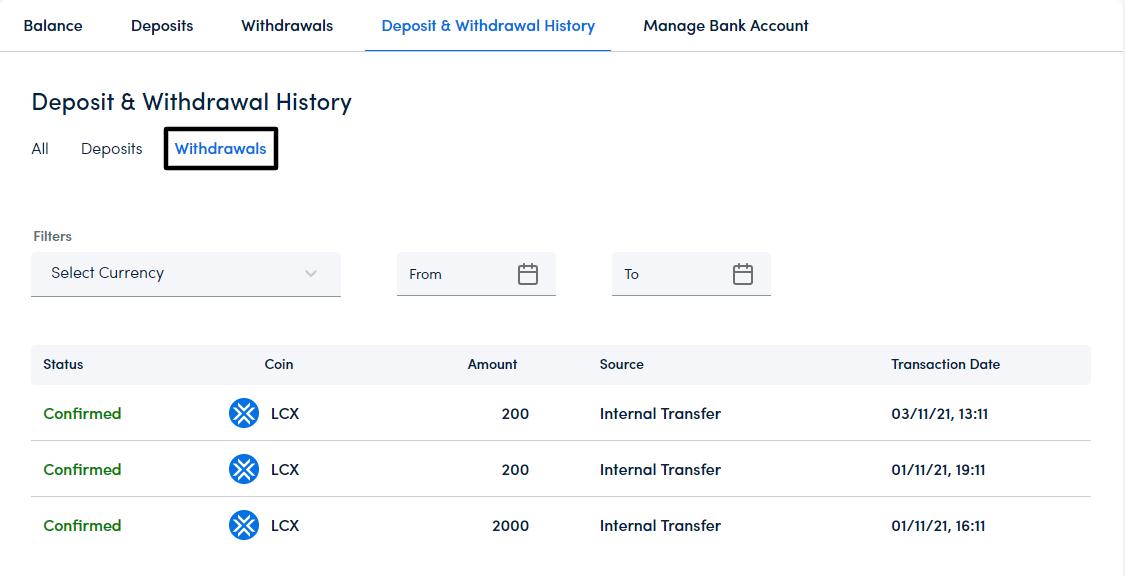Select the highlighted Withdrawals sub-tab
This screenshot has height=576, width=1125.
220,149
